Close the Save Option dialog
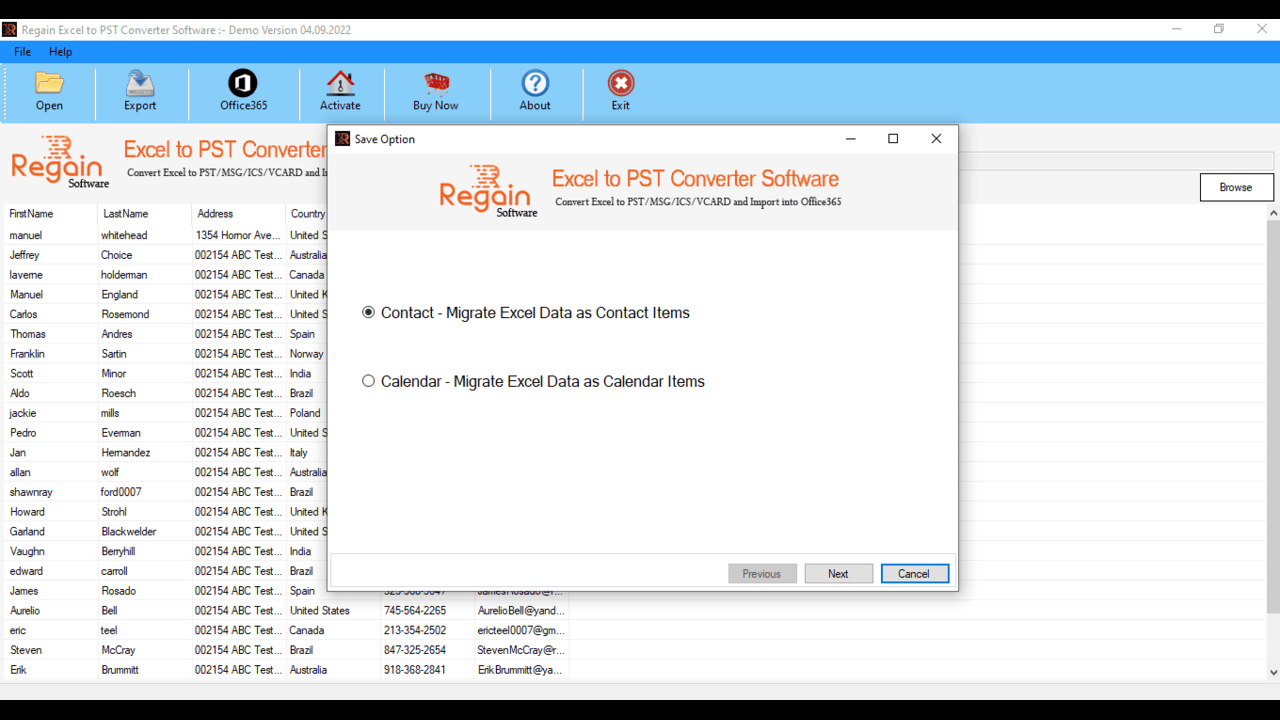Viewport: 1280px width, 720px height. [x=936, y=139]
